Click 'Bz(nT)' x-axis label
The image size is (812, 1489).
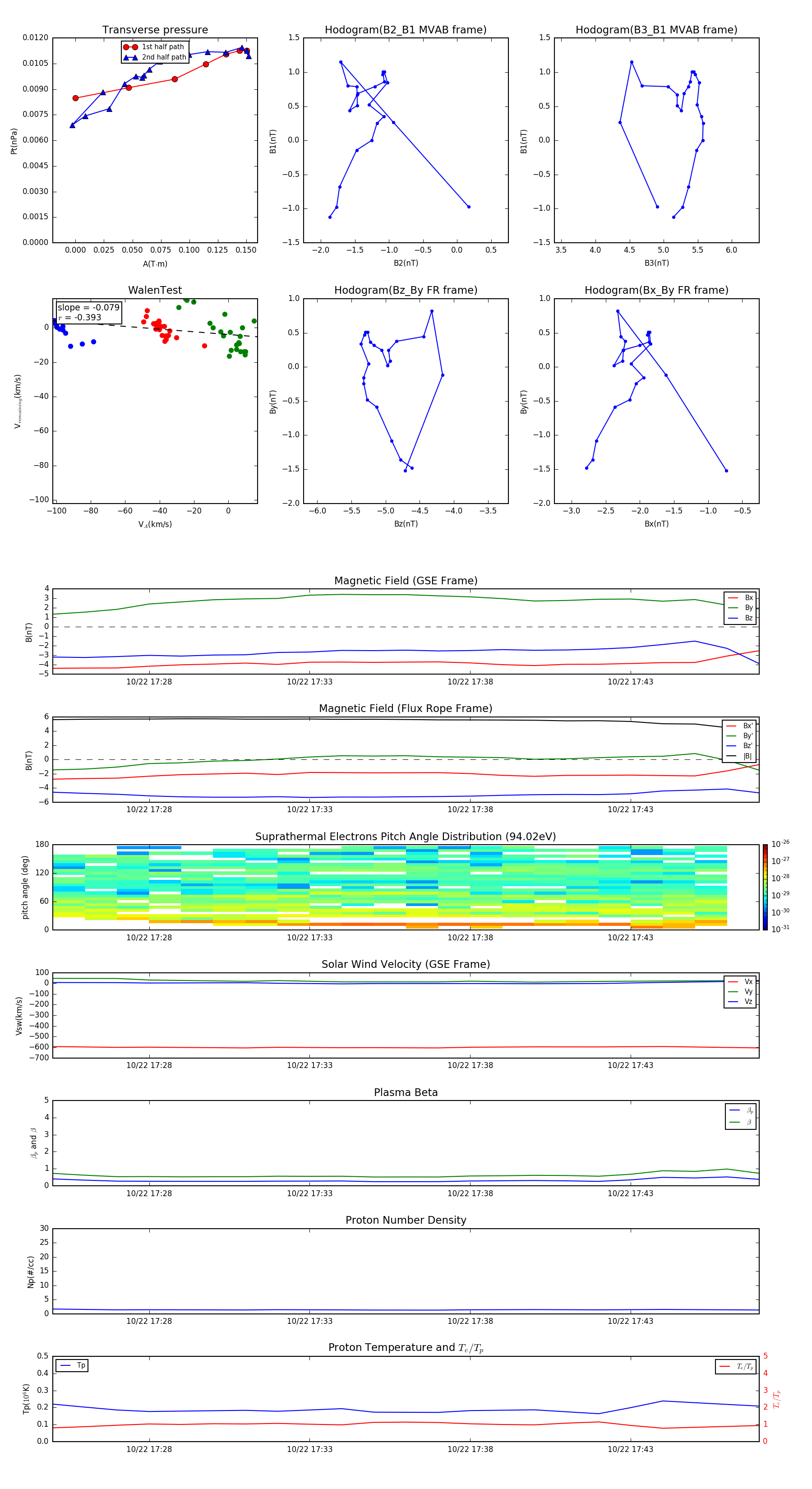406,524
